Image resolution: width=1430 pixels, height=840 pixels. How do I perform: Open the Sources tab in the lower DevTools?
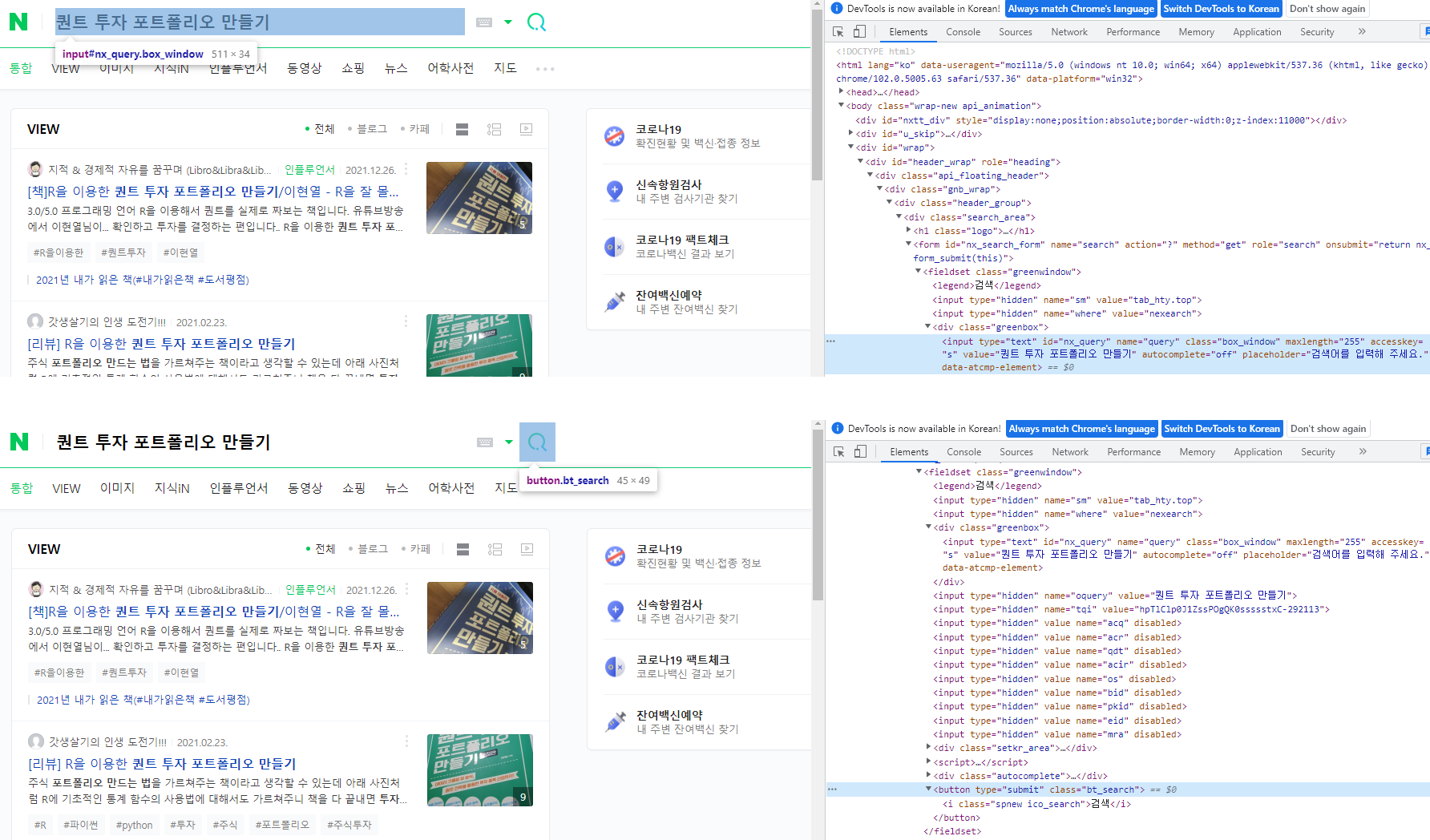click(1016, 452)
